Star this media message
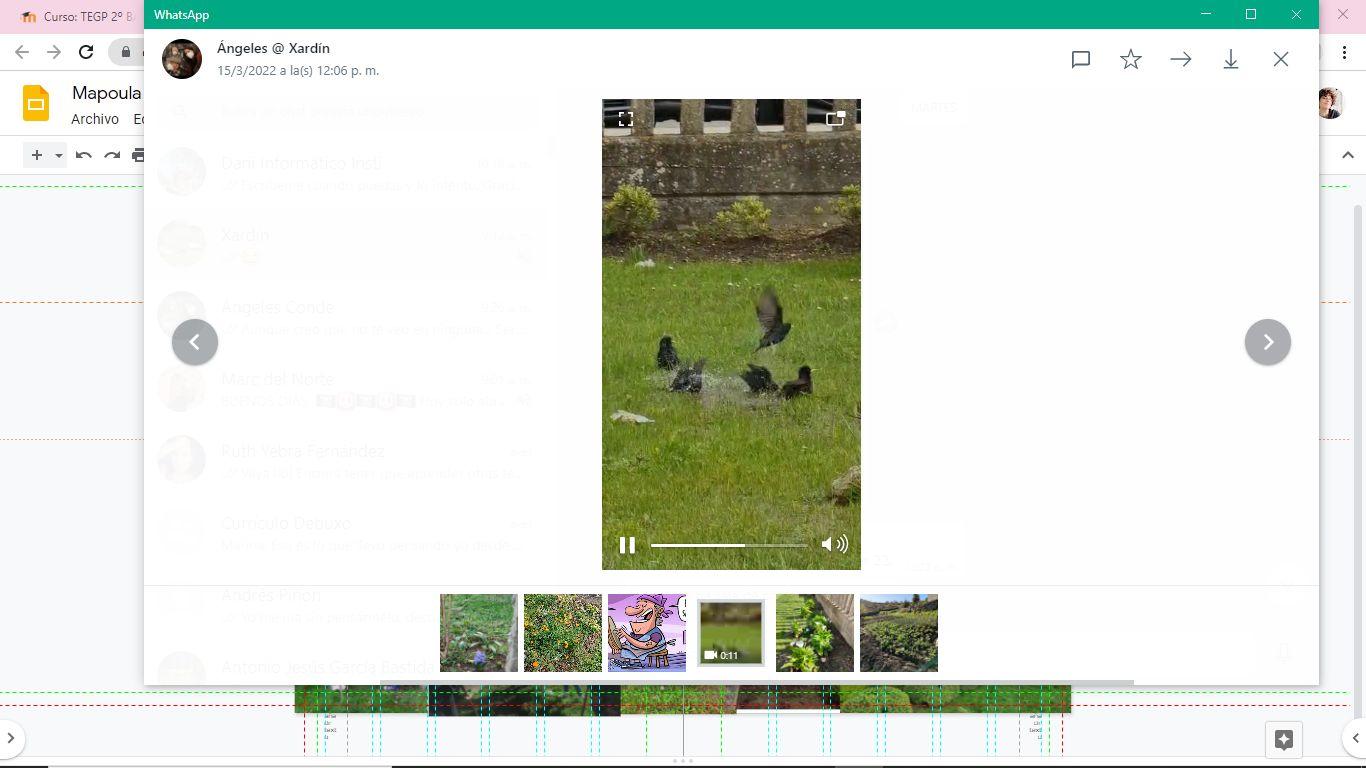The width and height of the screenshot is (1366, 768). 1131,60
